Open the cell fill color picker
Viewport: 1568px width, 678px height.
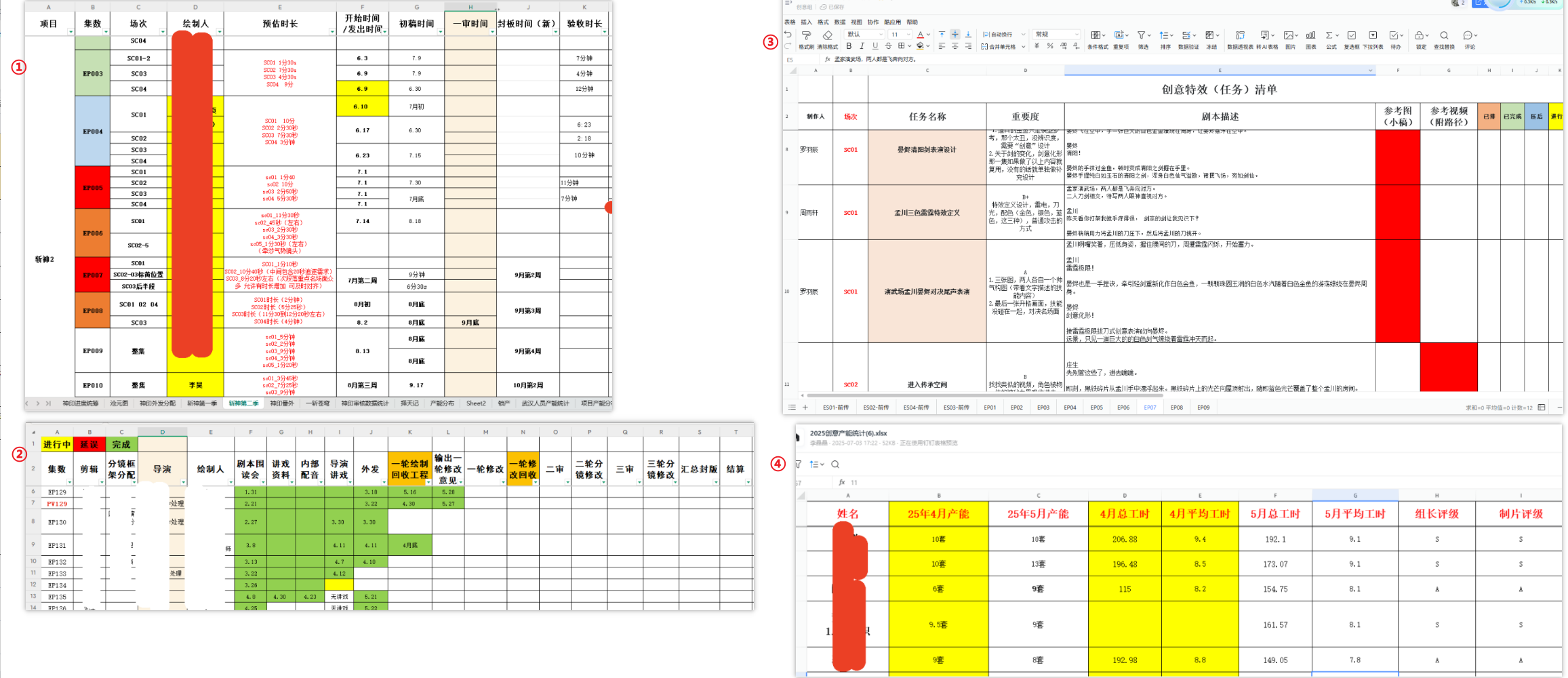point(920,46)
